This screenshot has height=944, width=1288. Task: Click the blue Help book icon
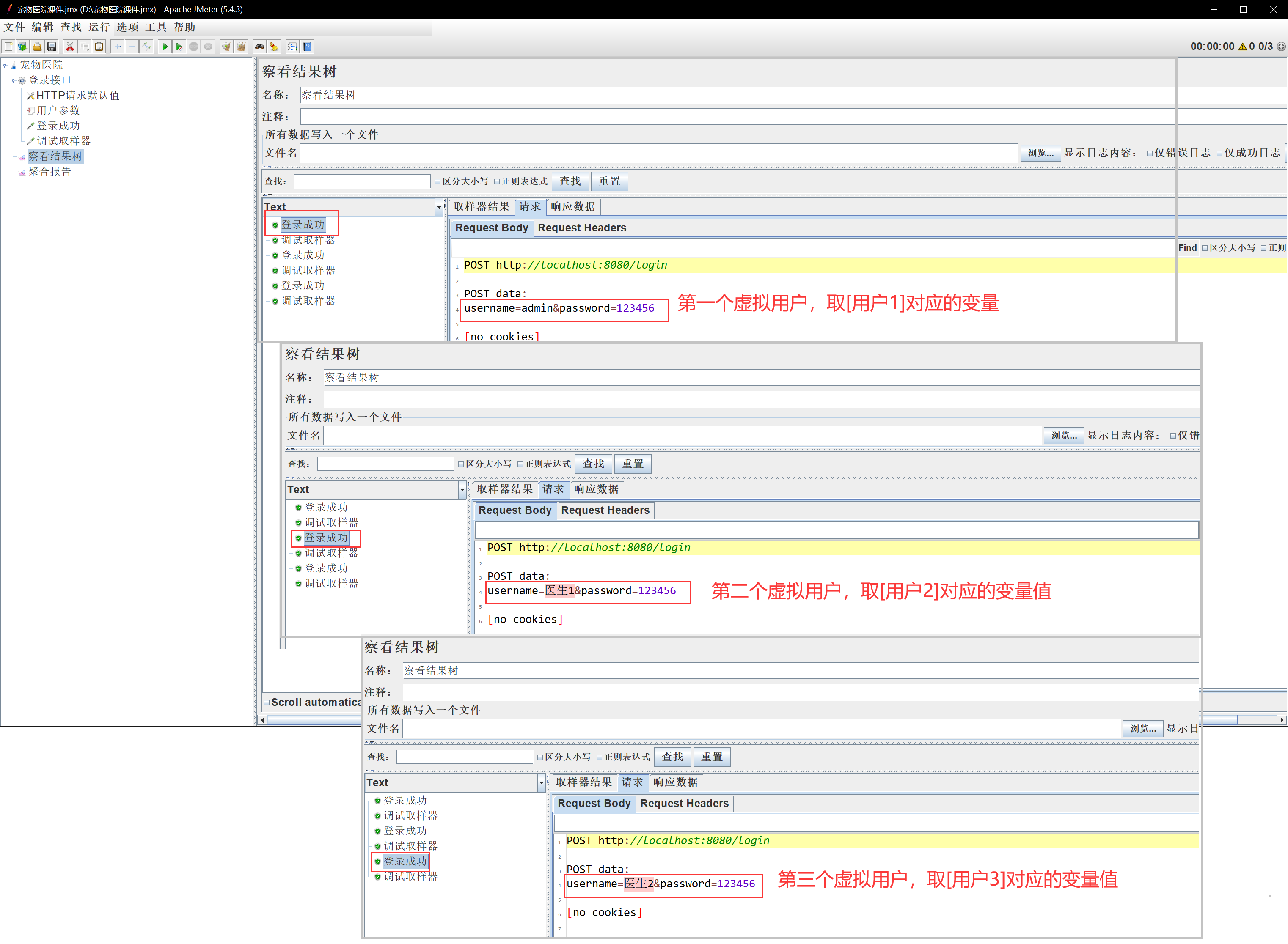click(307, 47)
